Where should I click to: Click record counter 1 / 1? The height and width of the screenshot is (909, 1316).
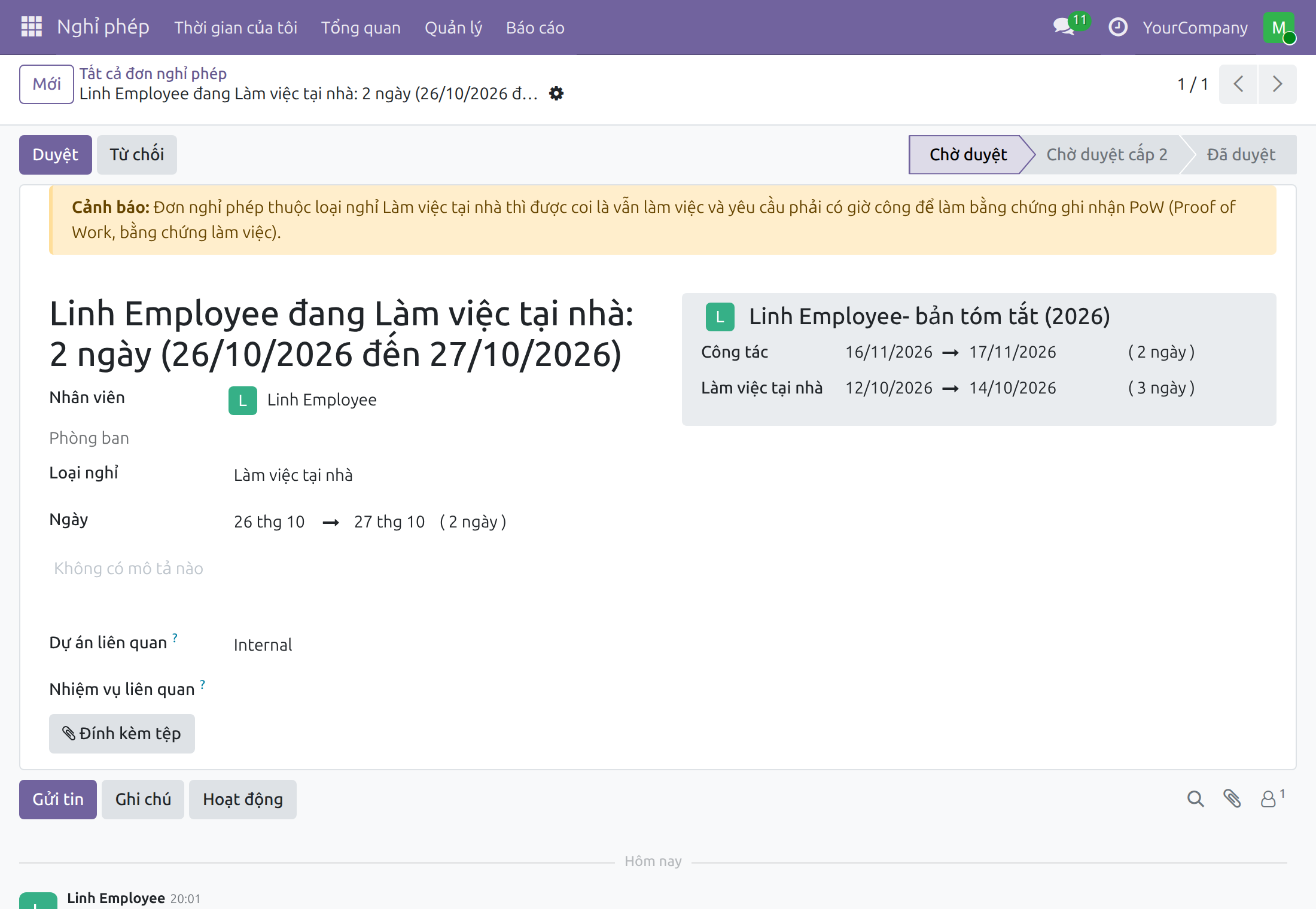[x=1193, y=84]
